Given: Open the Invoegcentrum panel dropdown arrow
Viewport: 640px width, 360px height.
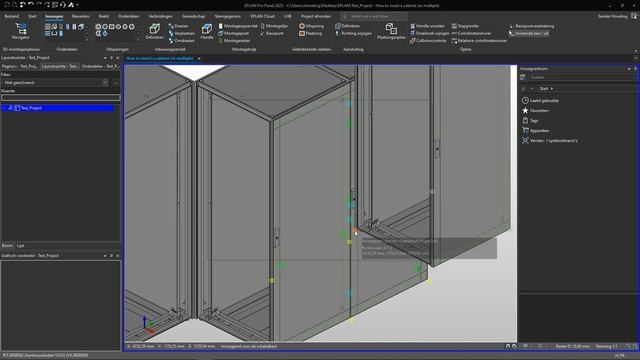Looking at the screenshot, I should [x=629, y=69].
